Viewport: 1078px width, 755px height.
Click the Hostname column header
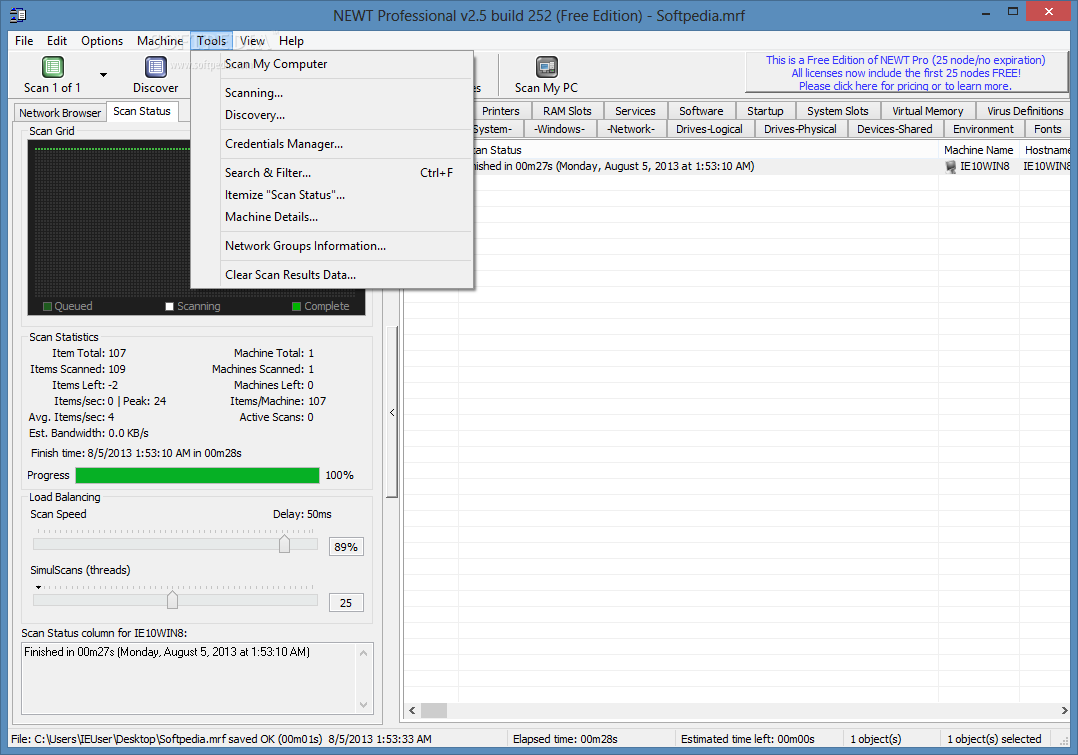(x=1046, y=150)
